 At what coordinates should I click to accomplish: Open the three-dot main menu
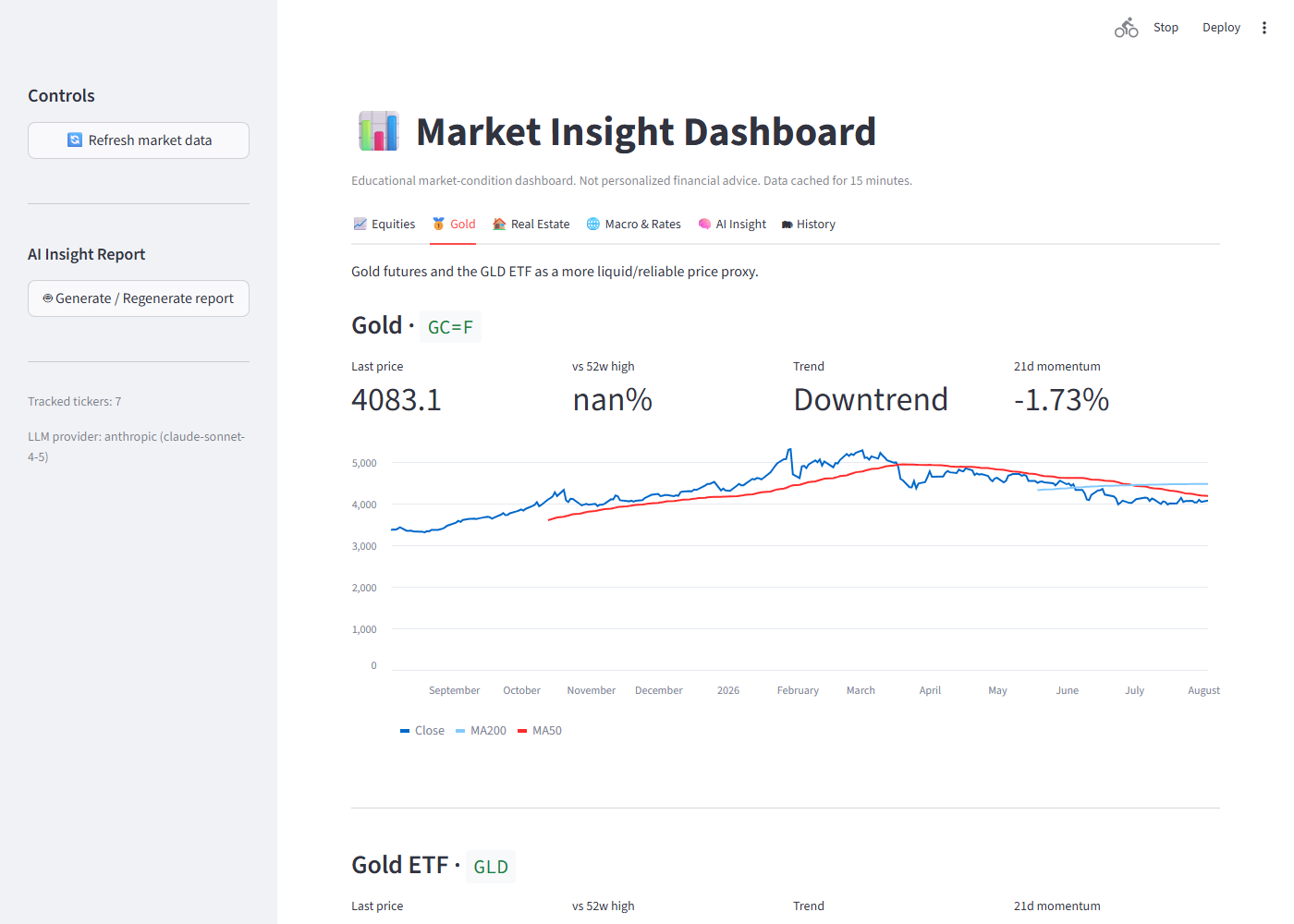tap(1264, 28)
